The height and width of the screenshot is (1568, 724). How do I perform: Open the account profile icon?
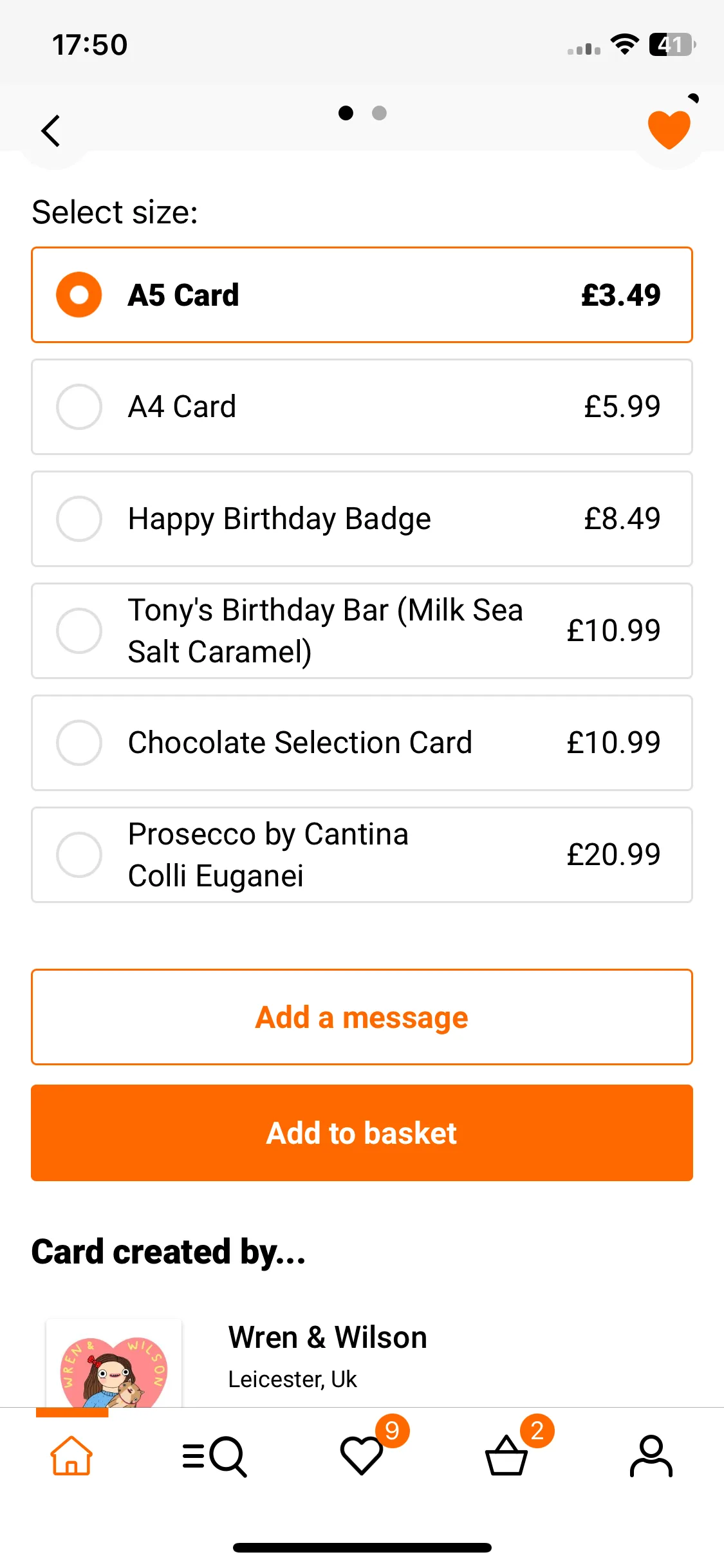tap(651, 1455)
